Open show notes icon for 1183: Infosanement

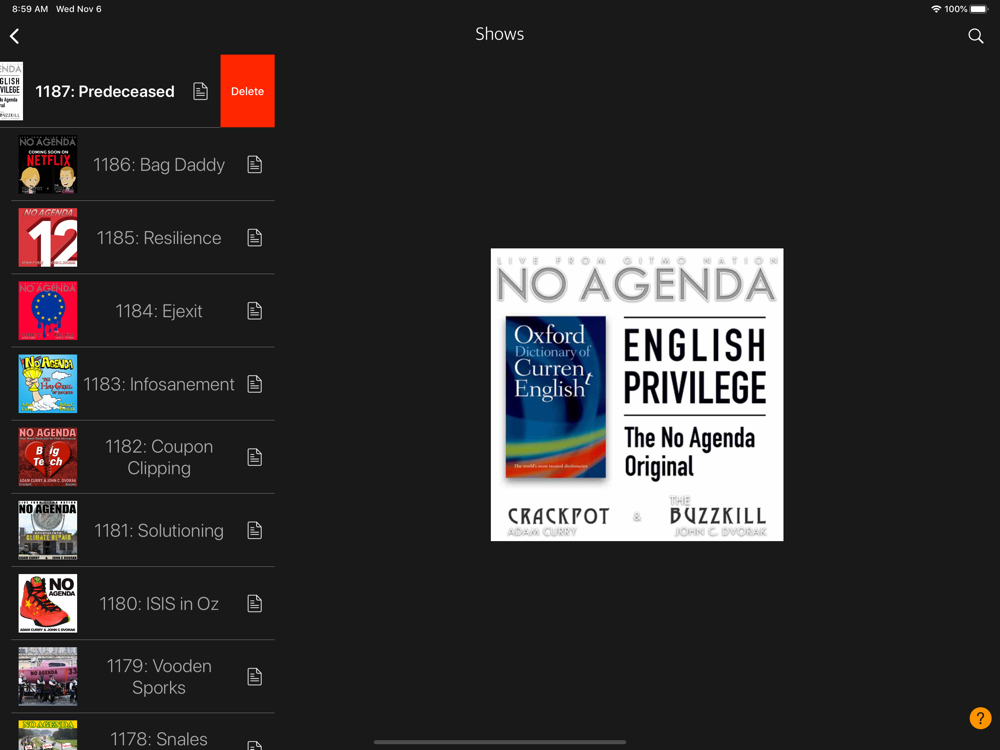click(254, 384)
